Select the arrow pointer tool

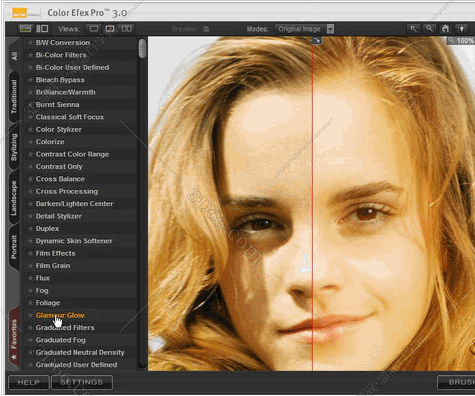pos(413,29)
